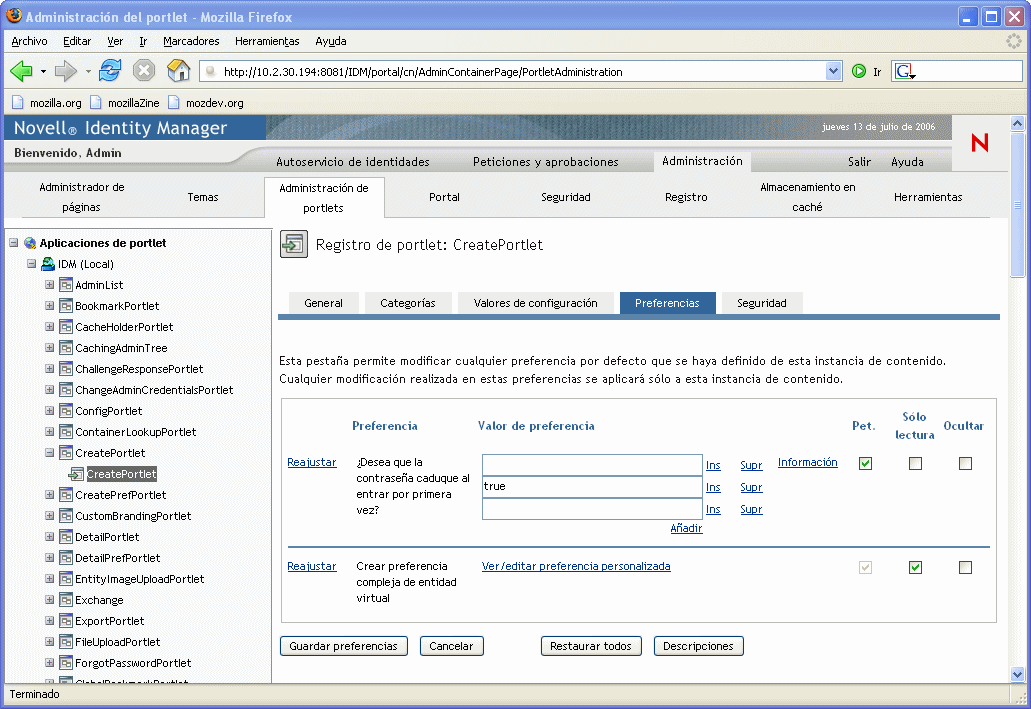
Task: Click Supr next to the true value
Action: pyautogui.click(x=751, y=487)
